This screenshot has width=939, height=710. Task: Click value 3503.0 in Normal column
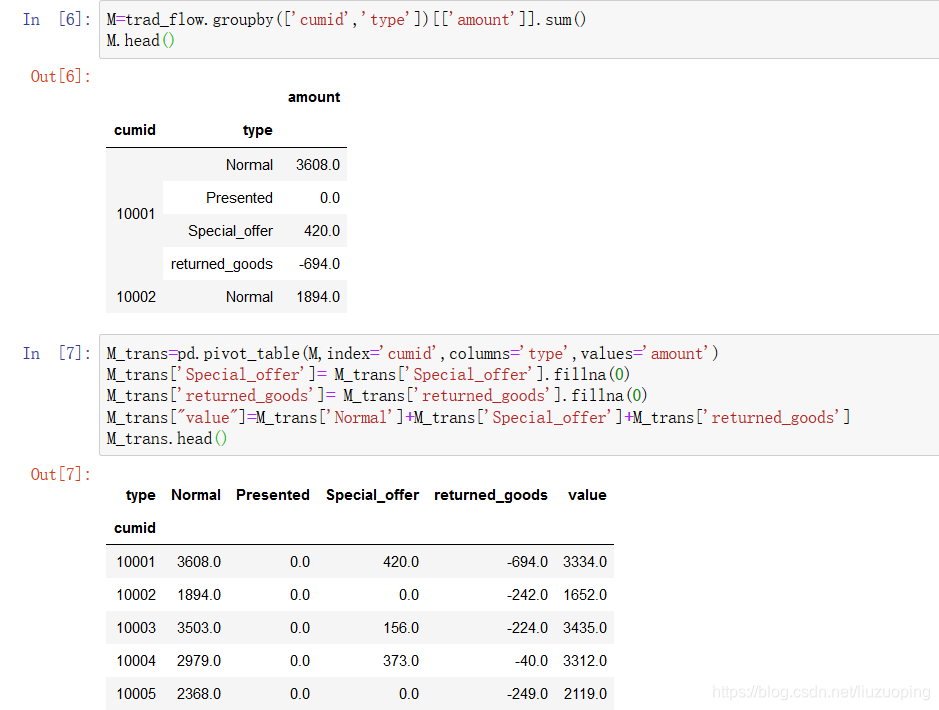tap(199, 628)
